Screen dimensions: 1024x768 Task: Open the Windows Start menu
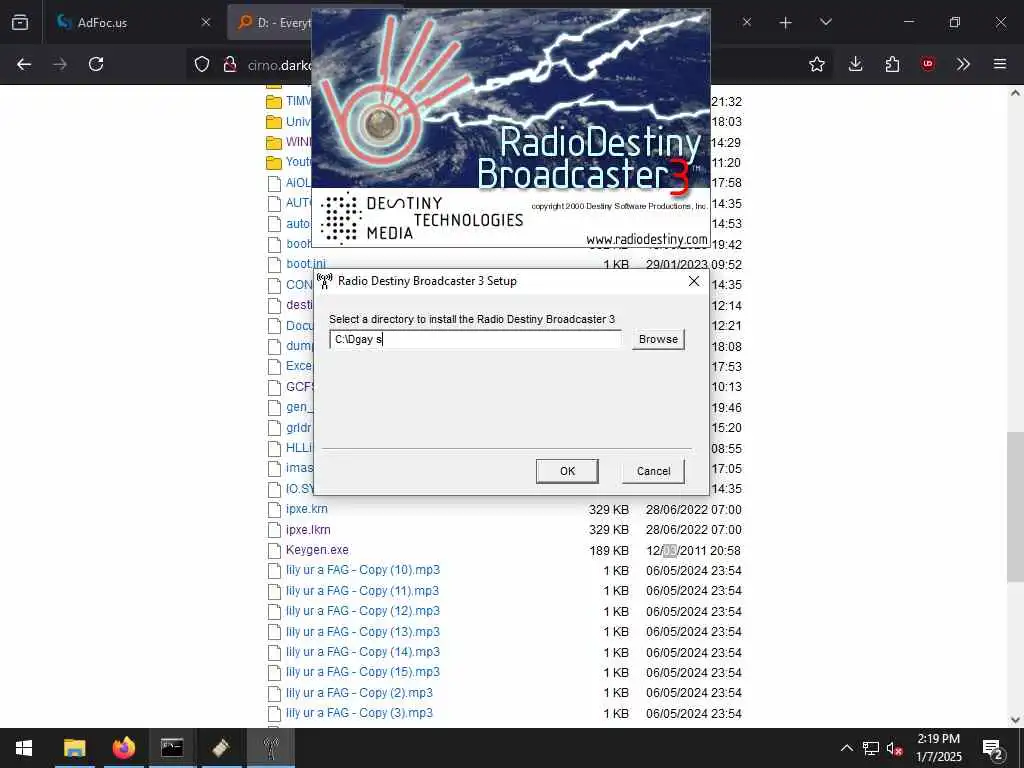(24, 748)
